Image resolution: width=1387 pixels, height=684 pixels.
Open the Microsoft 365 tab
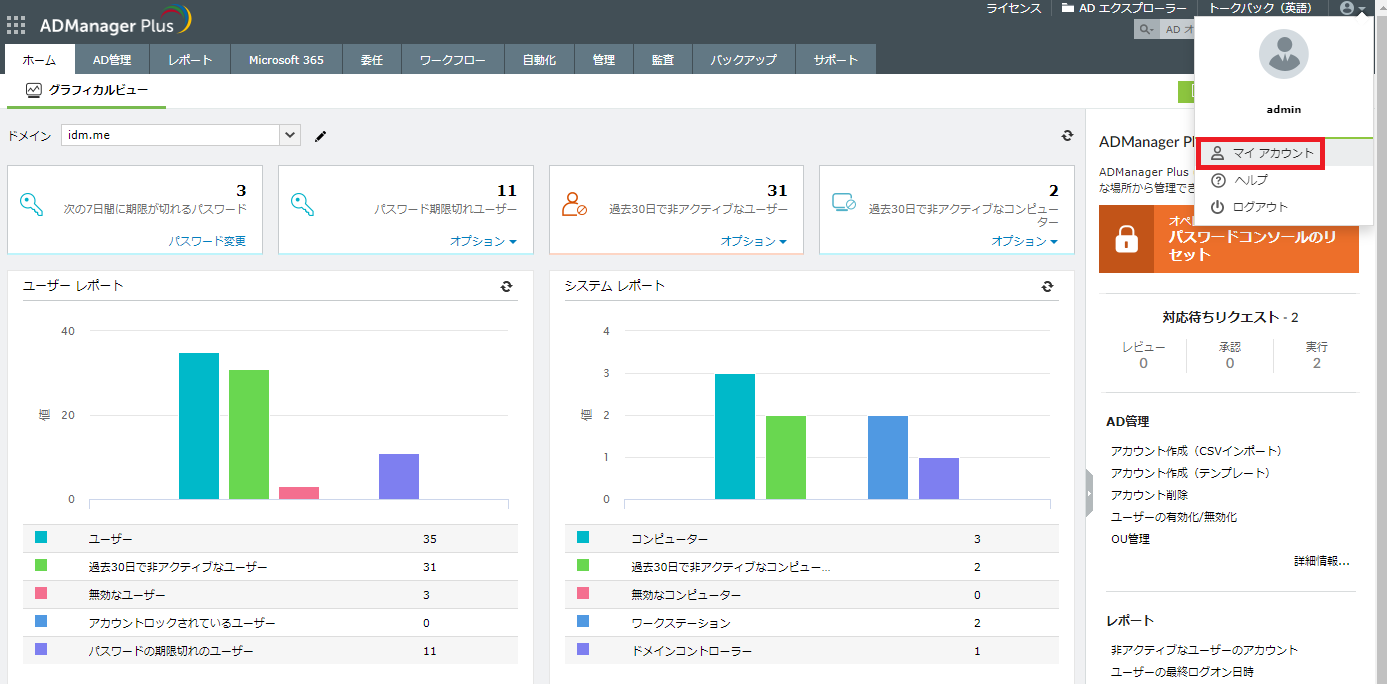(286, 60)
